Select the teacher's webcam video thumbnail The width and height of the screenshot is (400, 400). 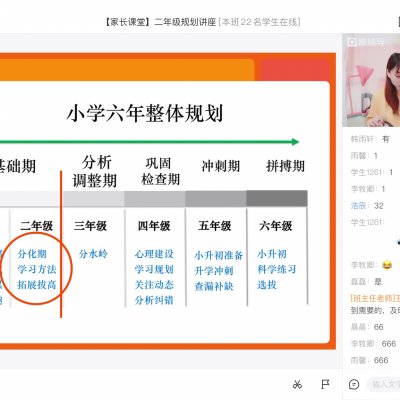click(x=371, y=80)
